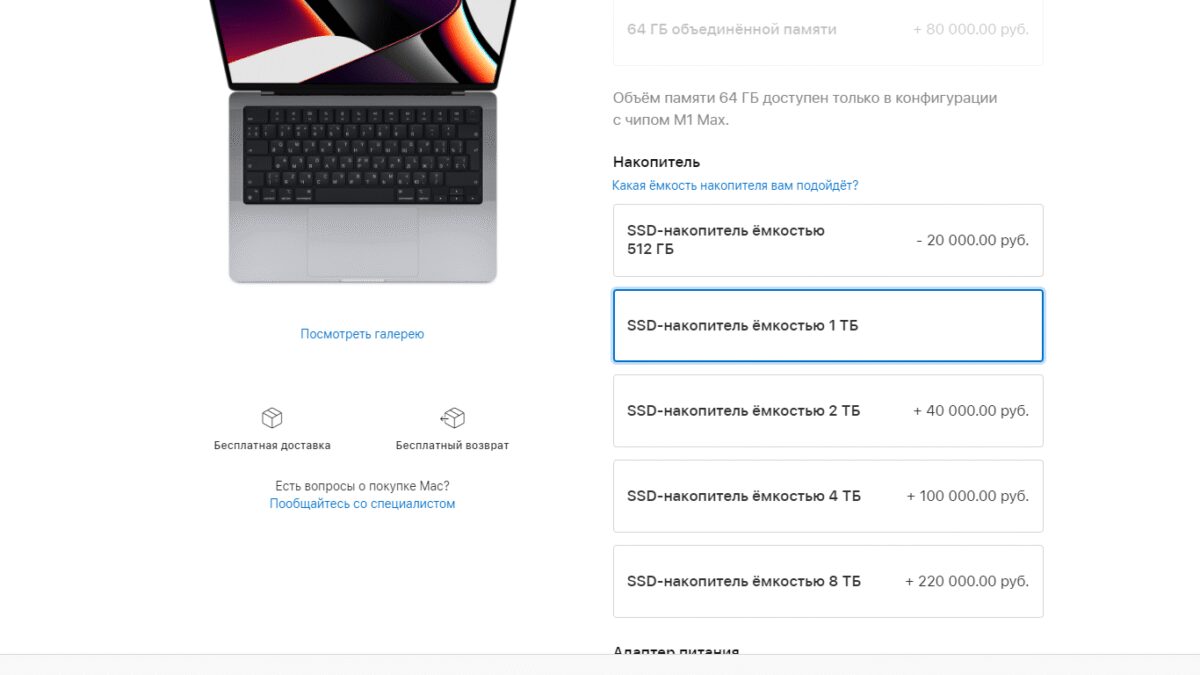Click the free delivery box icon
Screen dimensions: 1200x675
272,418
